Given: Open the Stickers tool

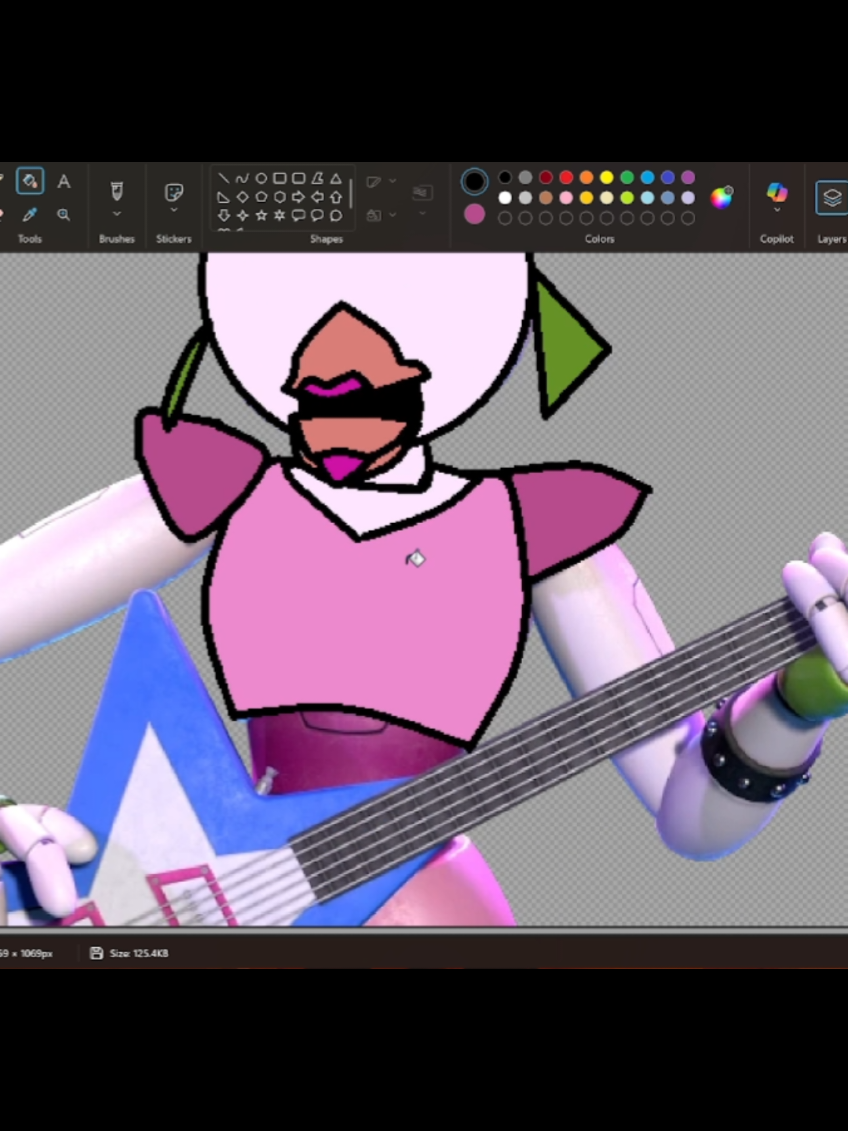Looking at the screenshot, I should pos(174,191).
